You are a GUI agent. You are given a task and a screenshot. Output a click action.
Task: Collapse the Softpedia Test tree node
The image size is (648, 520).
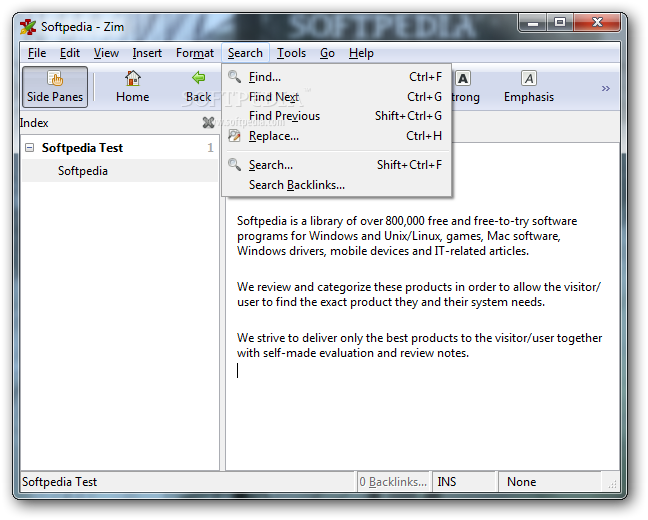click(29, 148)
